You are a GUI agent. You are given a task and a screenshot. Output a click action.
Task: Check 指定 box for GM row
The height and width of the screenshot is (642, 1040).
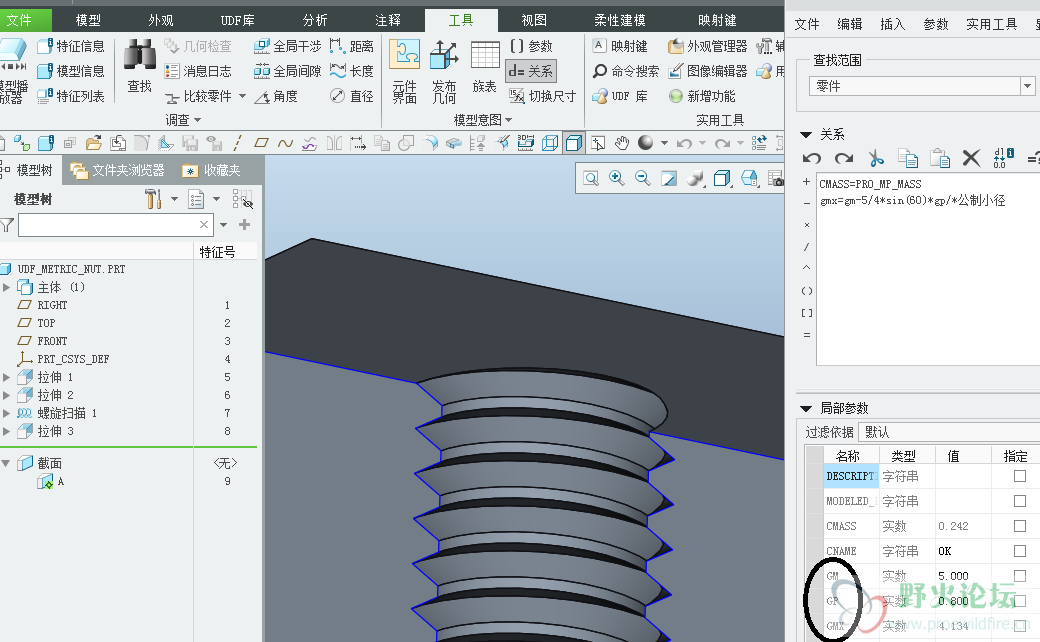pyautogui.click(x=1020, y=576)
